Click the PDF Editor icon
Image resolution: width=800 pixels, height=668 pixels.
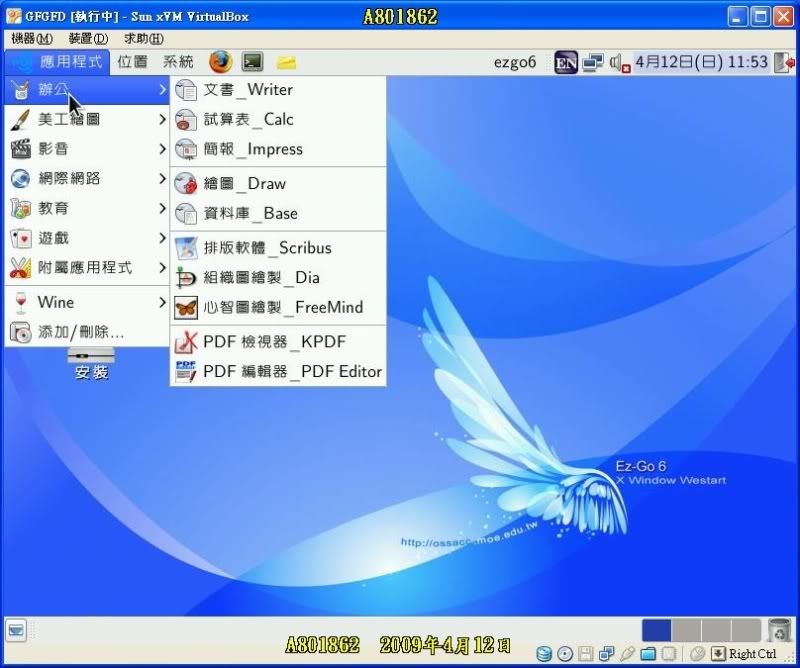(x=186, y=372)
